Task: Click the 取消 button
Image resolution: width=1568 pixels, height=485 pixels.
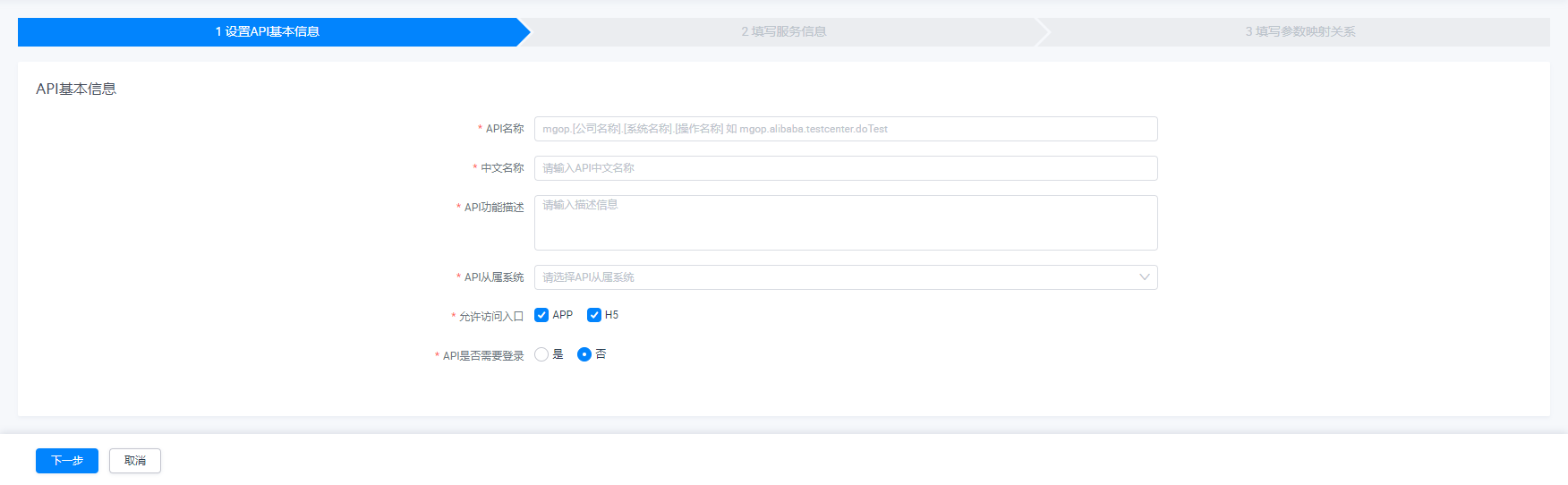Action: (135, 461)
